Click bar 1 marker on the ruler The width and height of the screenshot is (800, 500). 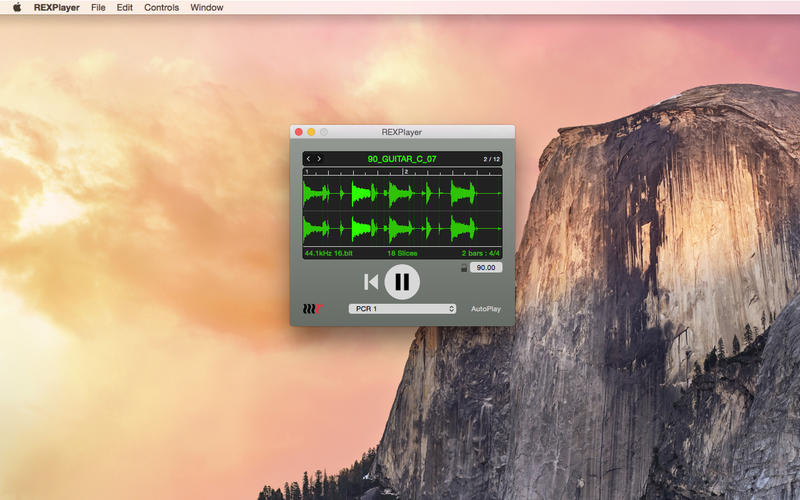pyautogui.click(x=306, y=172)
